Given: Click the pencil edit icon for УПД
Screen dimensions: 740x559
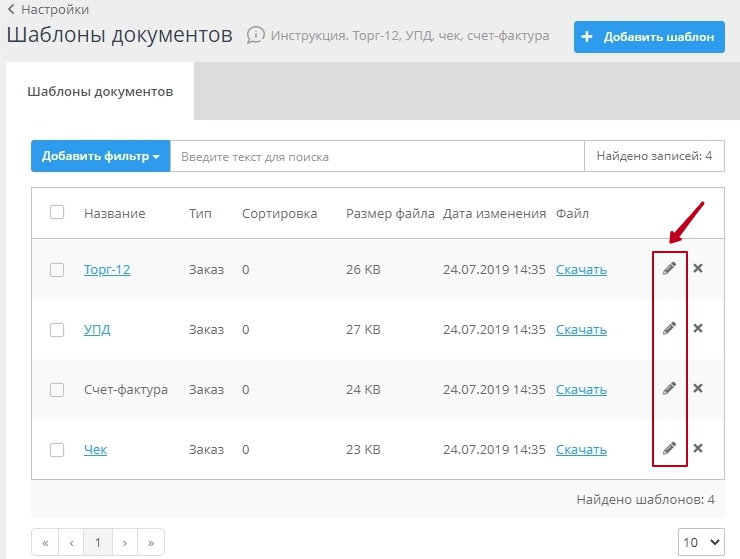Looking at the screenshot, I should point(669,328).
